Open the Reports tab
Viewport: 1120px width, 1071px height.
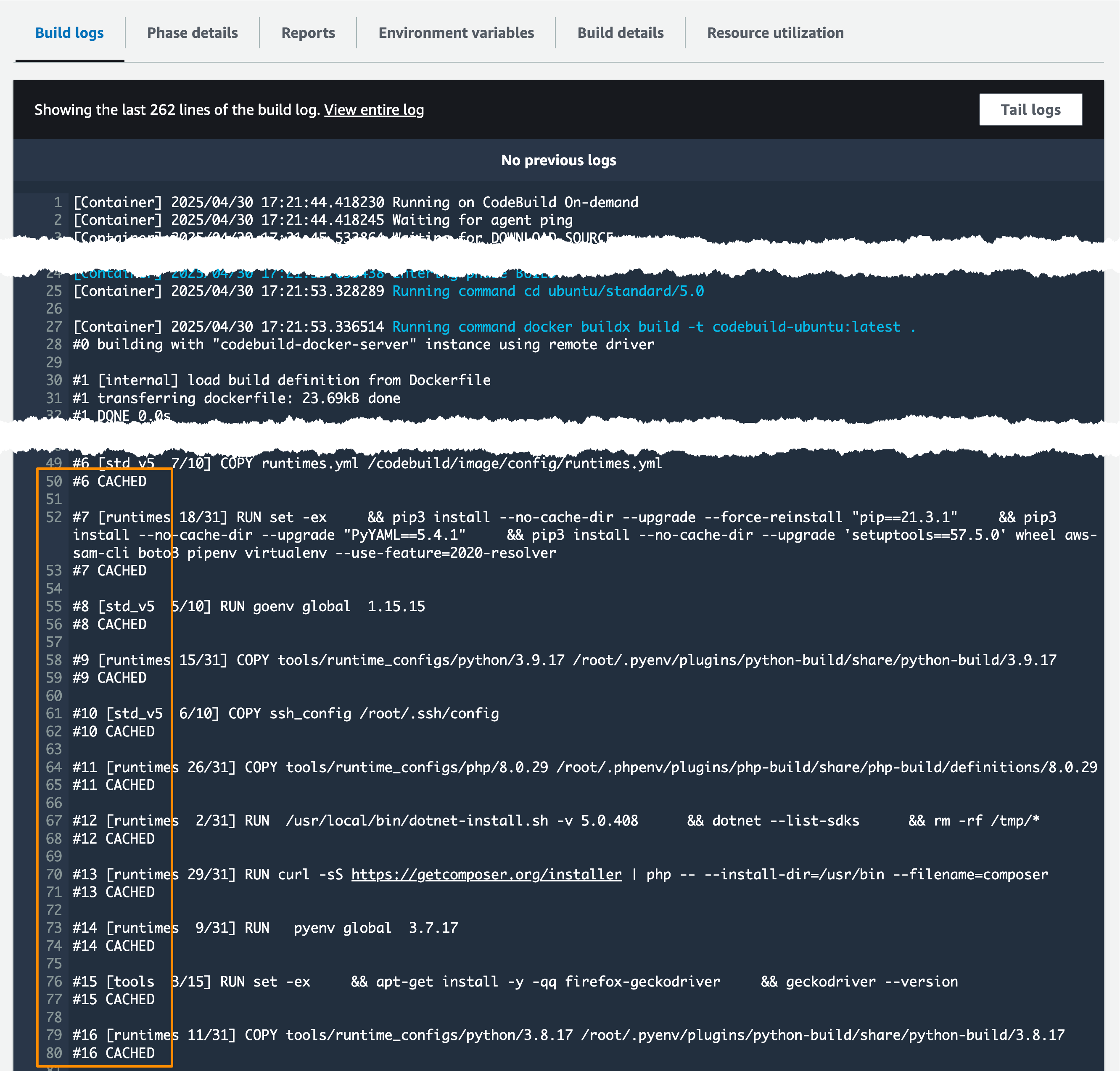tap(308, 33)
